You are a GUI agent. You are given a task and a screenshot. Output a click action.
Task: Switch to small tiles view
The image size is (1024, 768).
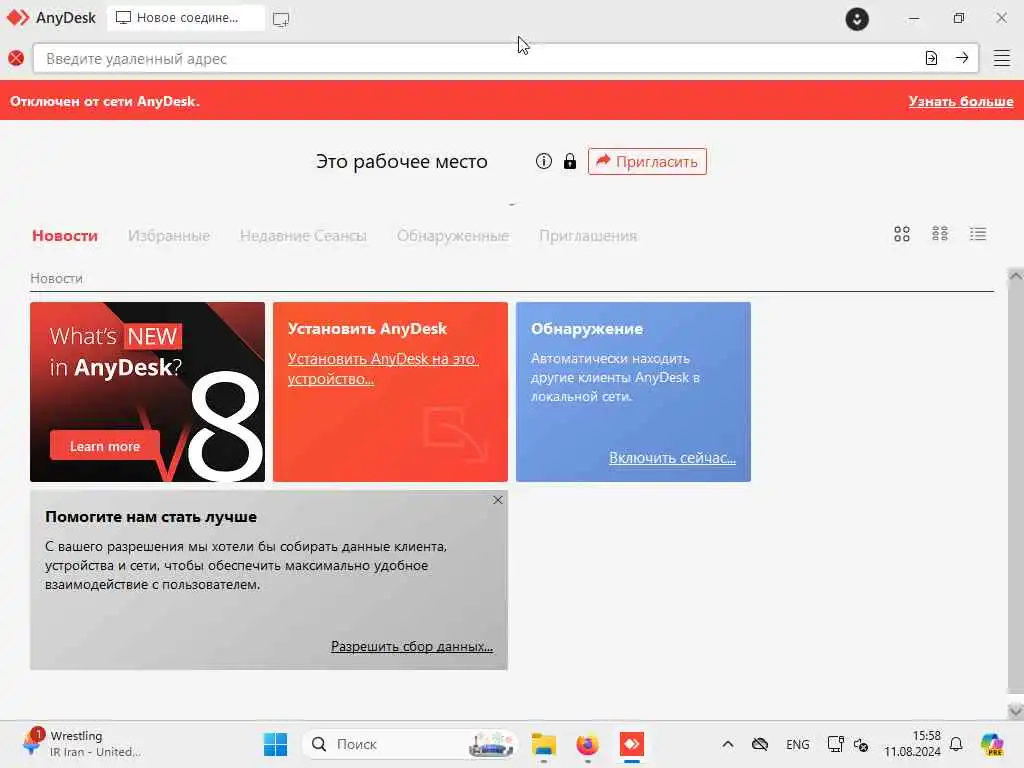[x=940, y=234]
